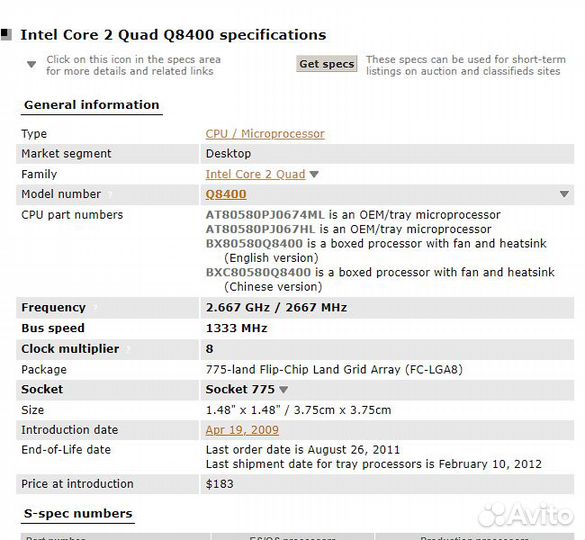The width and height of the screenshot is (585, 540).
Task: Open the Q8400 model number link
Action: (226, 194)
